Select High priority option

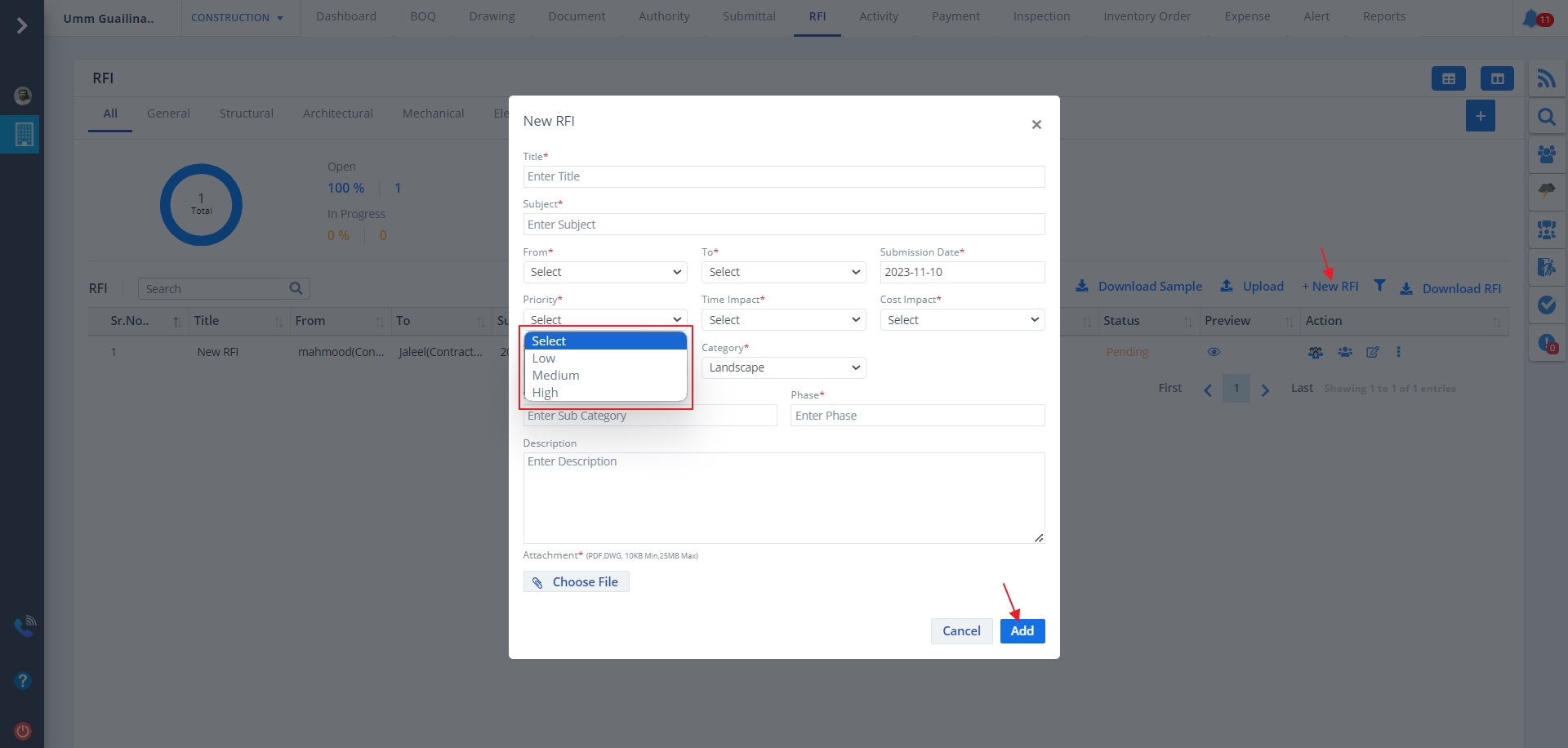point(546,393)
